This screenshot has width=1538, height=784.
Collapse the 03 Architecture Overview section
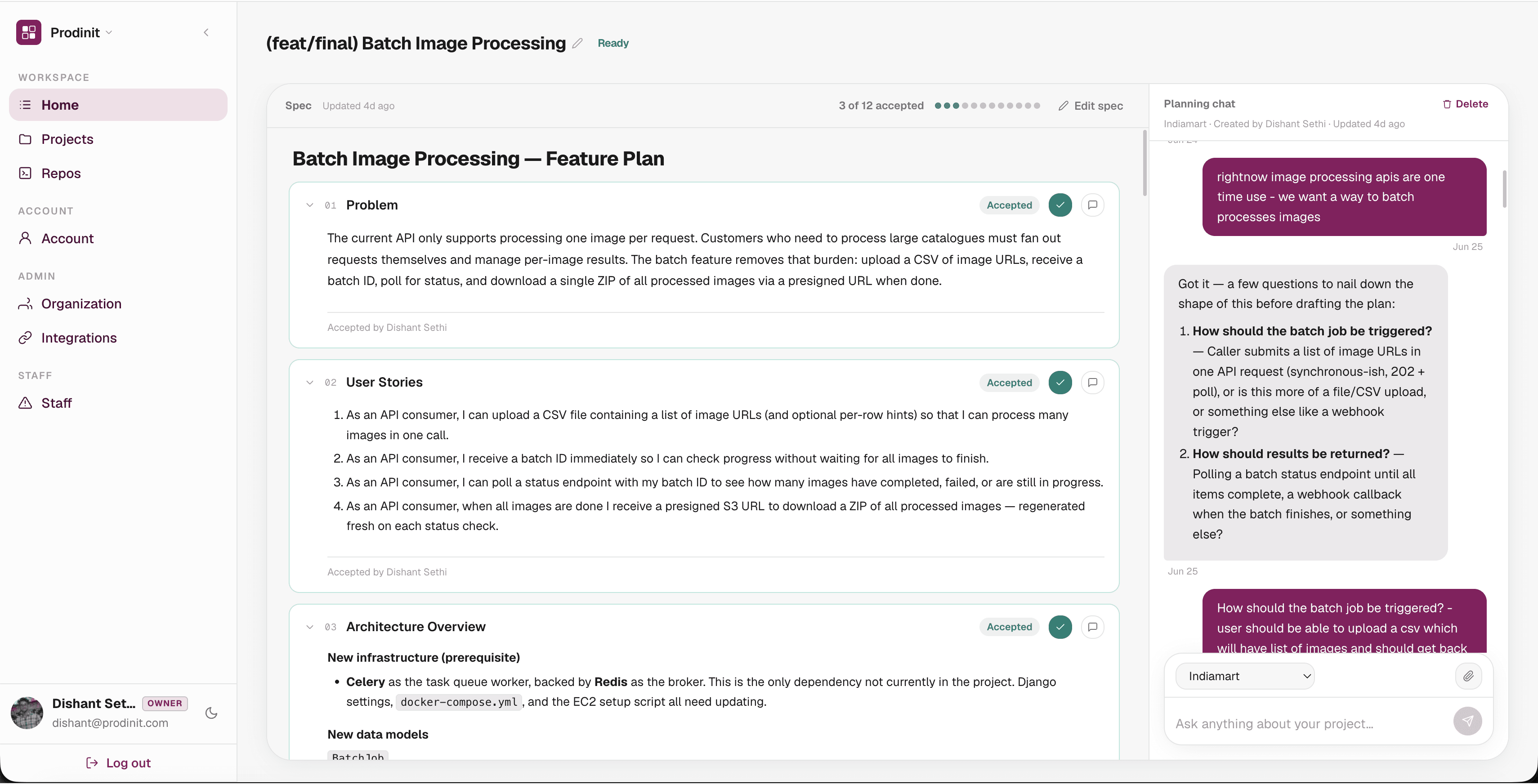[309, 627]
